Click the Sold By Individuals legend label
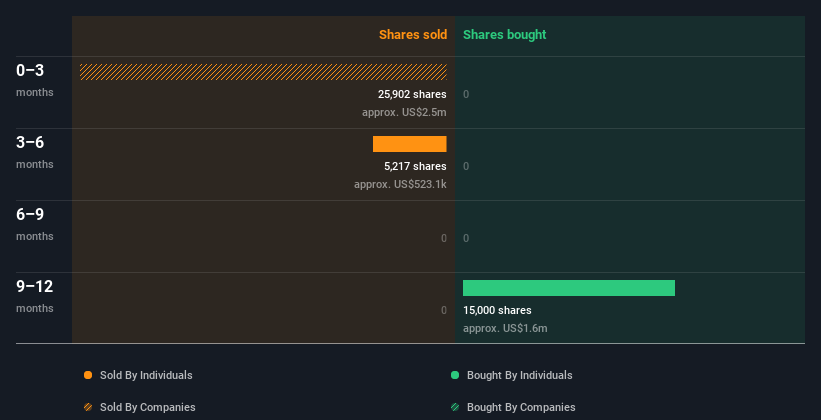This screenshot has width=821, height=420. point(146,375)
